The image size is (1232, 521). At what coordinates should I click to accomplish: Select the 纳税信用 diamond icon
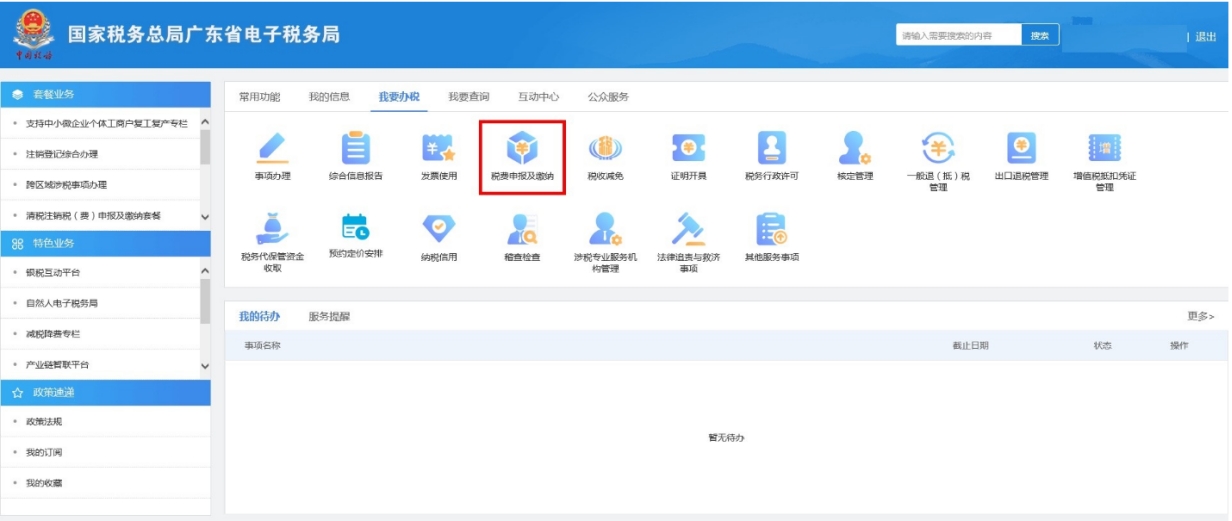438,229
